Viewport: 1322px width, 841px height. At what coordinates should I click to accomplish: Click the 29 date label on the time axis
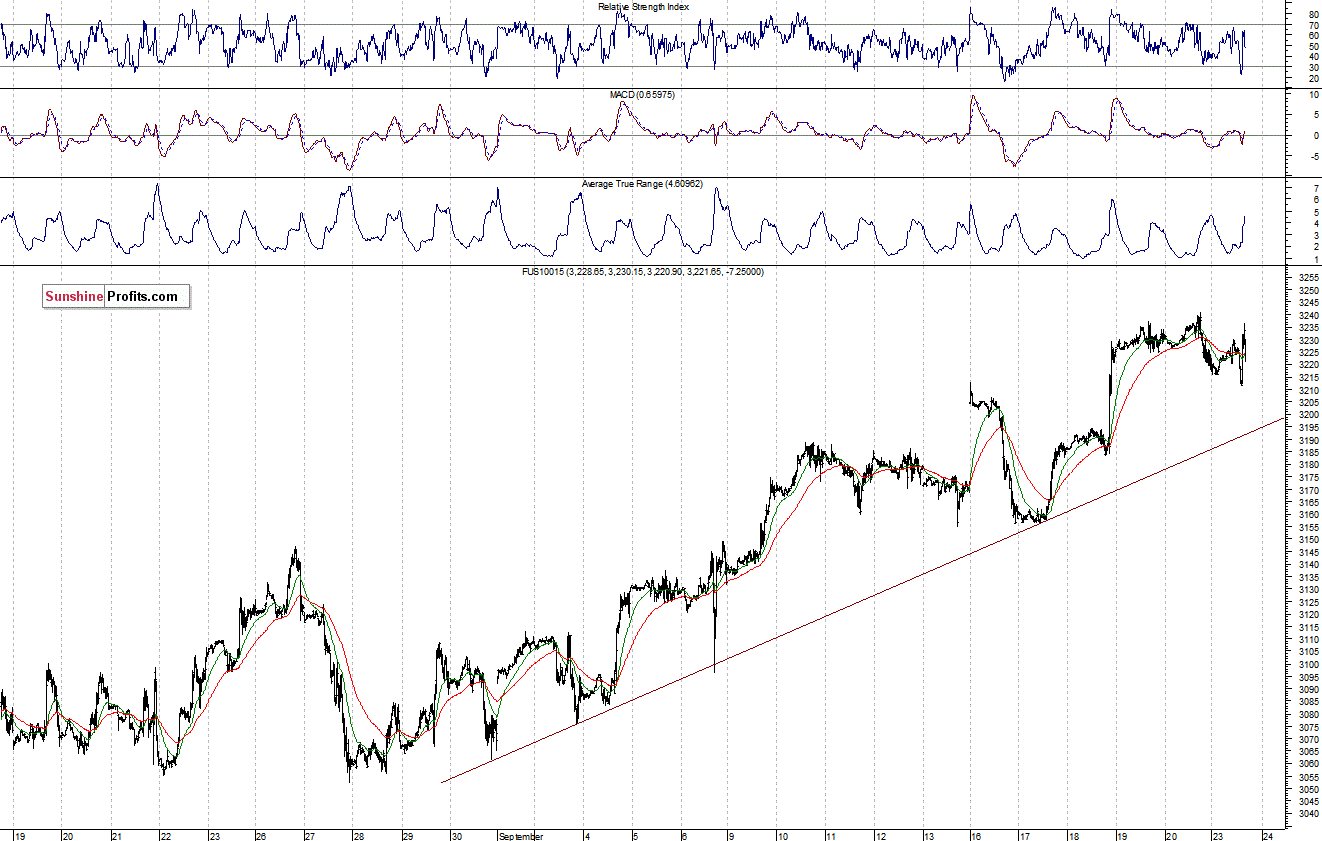click(407, 835)
